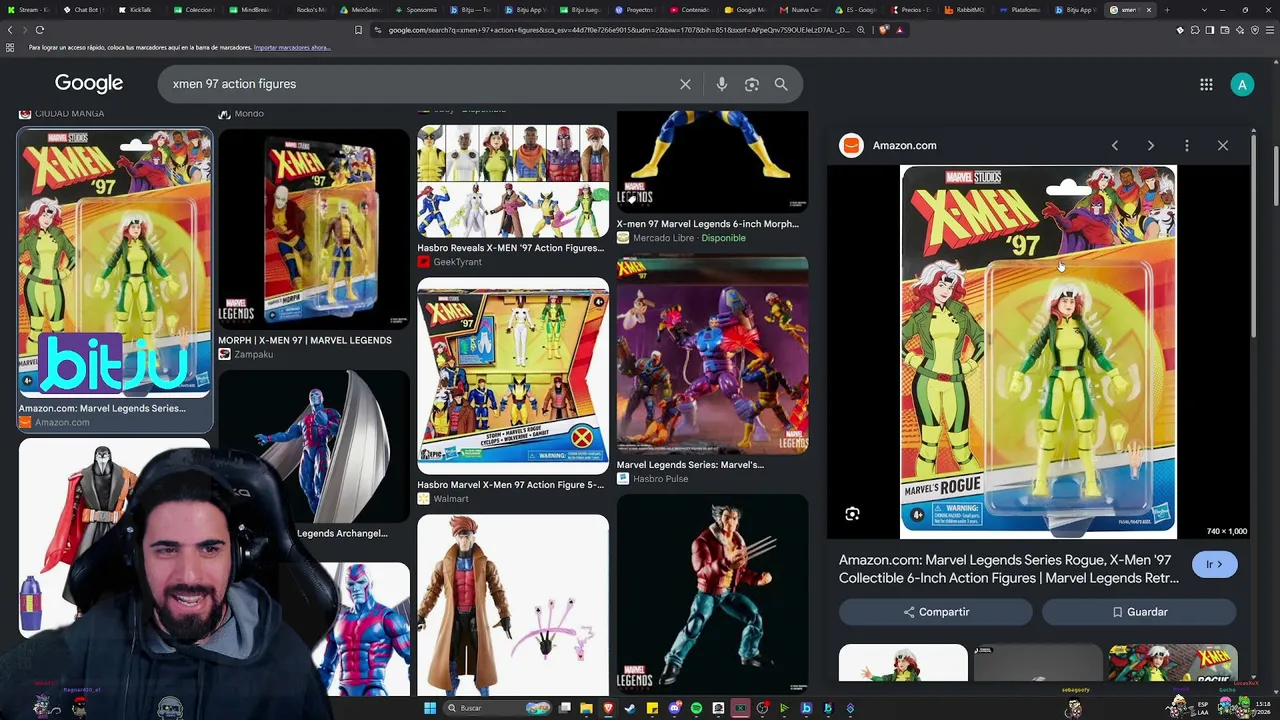Search inside the previewed image with Lens
The width and height of the screenshot is (1280, 720).
point(852,514)
